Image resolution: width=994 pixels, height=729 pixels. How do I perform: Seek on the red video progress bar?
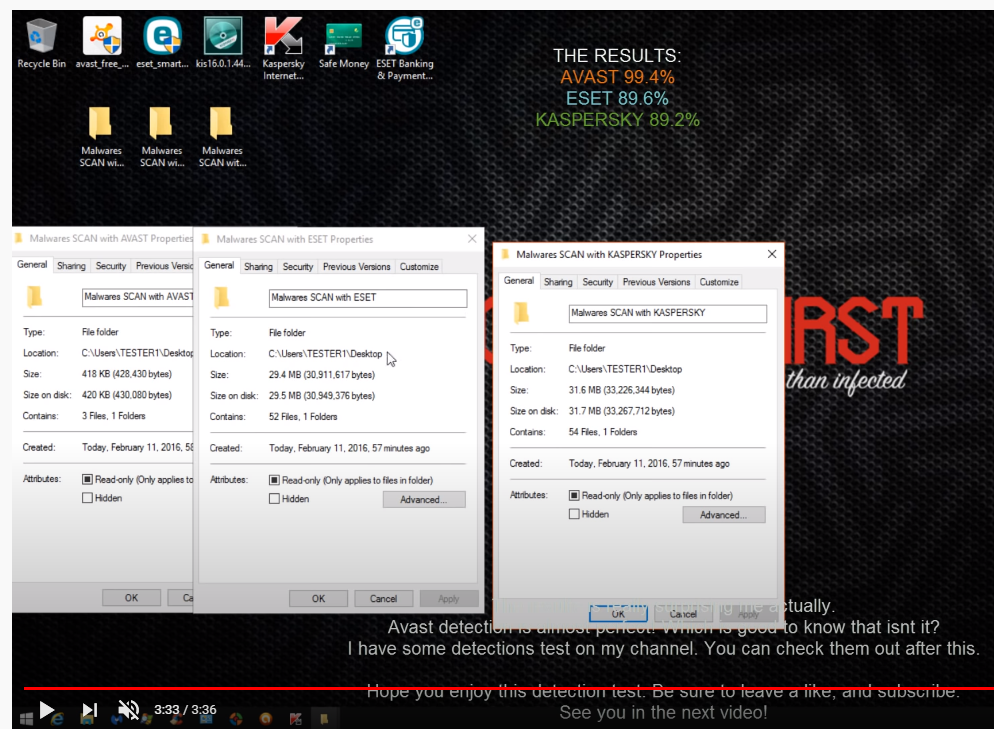pyautogui.click(x=509, y=688)
